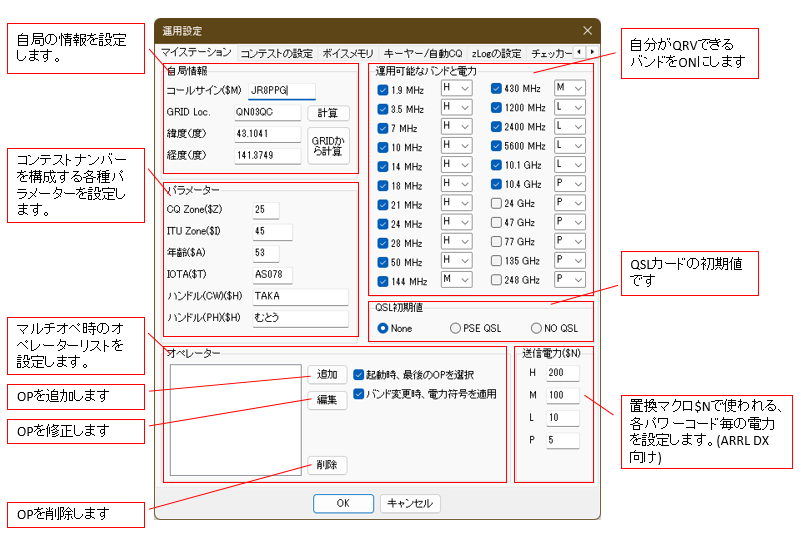Uncheck the 1.9 MHz band
The height and width of the screenshot is (537, 799).
pyautogui.click(x=383, y=90)
